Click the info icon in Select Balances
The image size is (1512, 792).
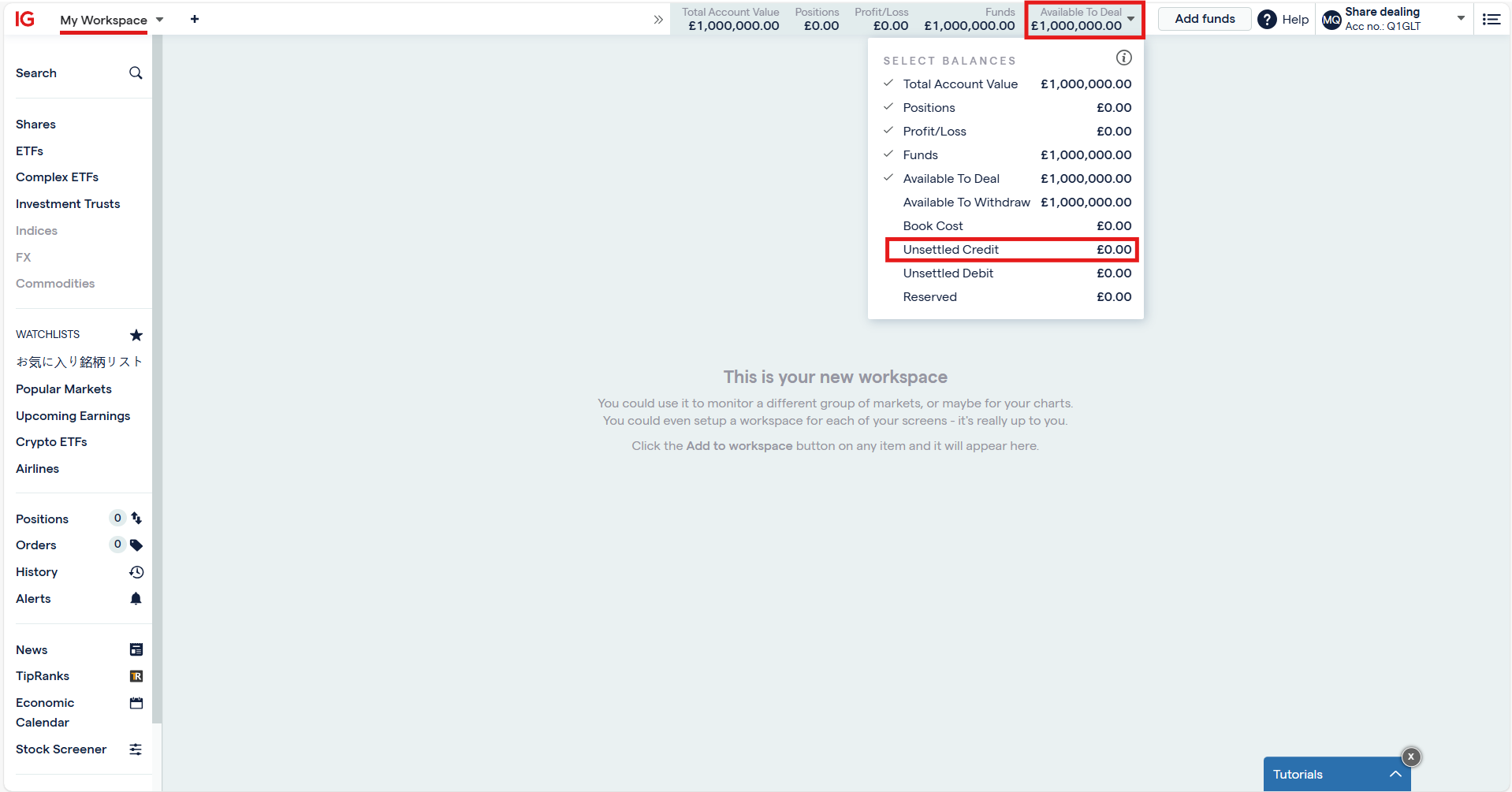1123,58
